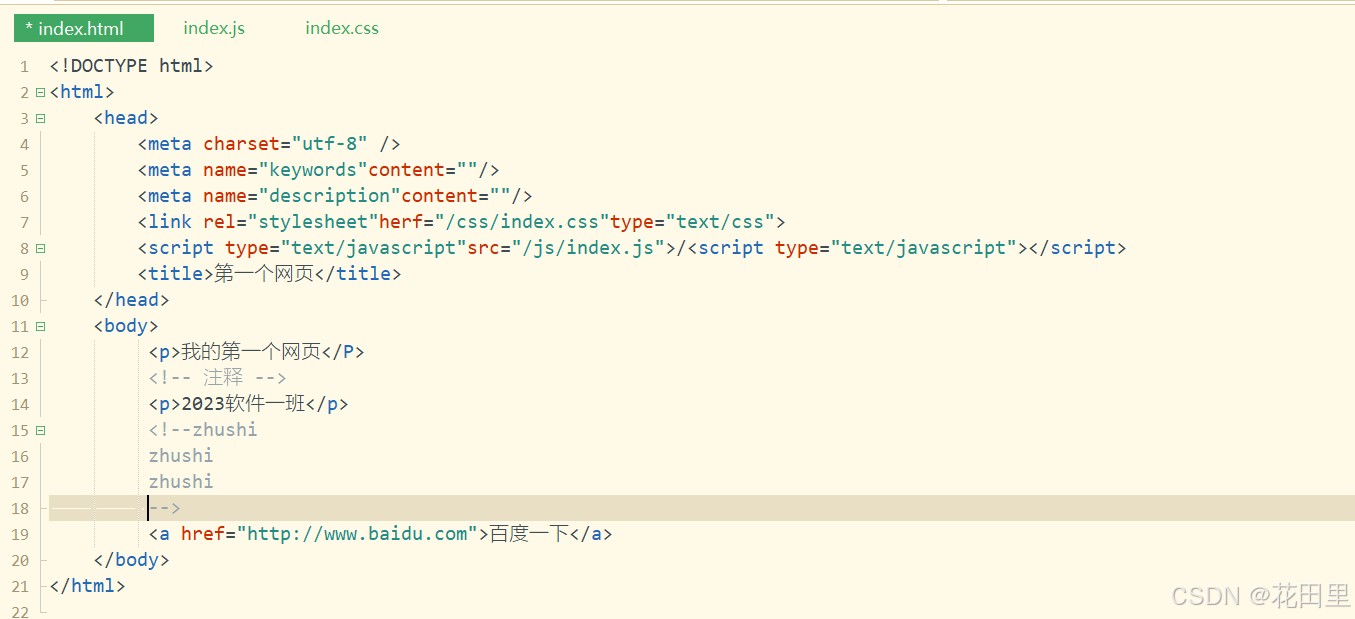Click the "/css/index.css" path string
The image size is (1355, 619).
[521, 222]
